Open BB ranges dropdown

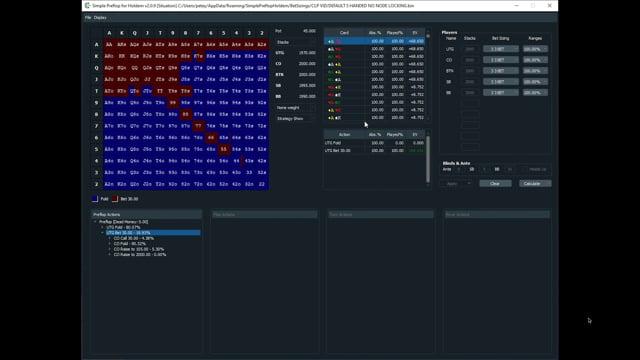[x=535, y=93]
